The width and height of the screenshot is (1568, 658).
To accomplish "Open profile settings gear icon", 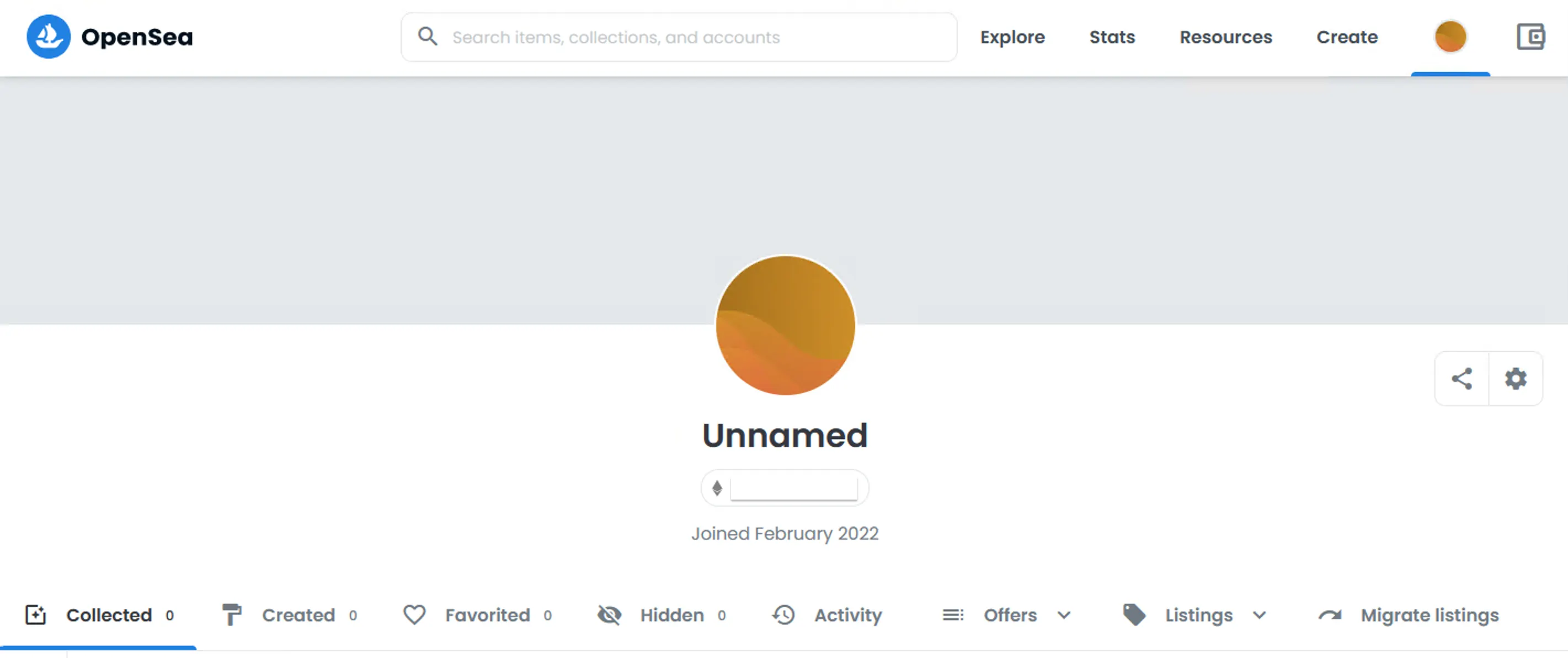I will click(1515, 378).
